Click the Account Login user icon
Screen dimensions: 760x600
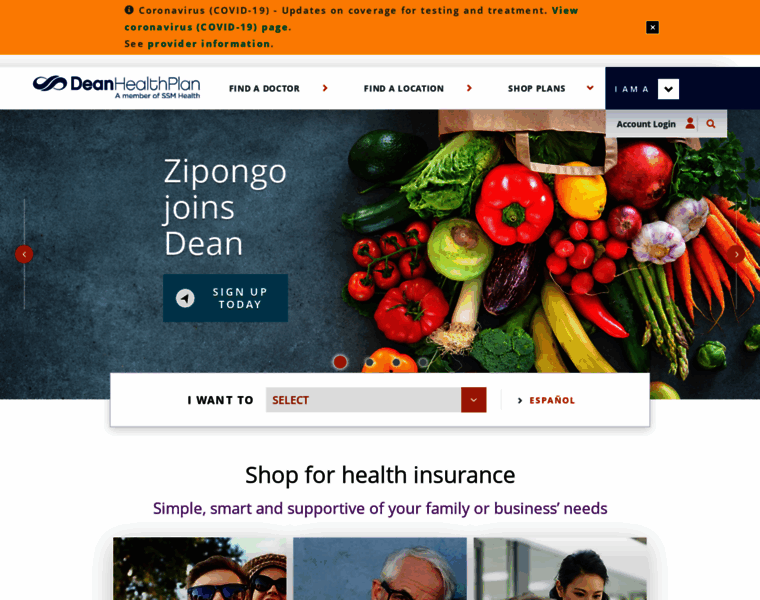pos(690,124)
